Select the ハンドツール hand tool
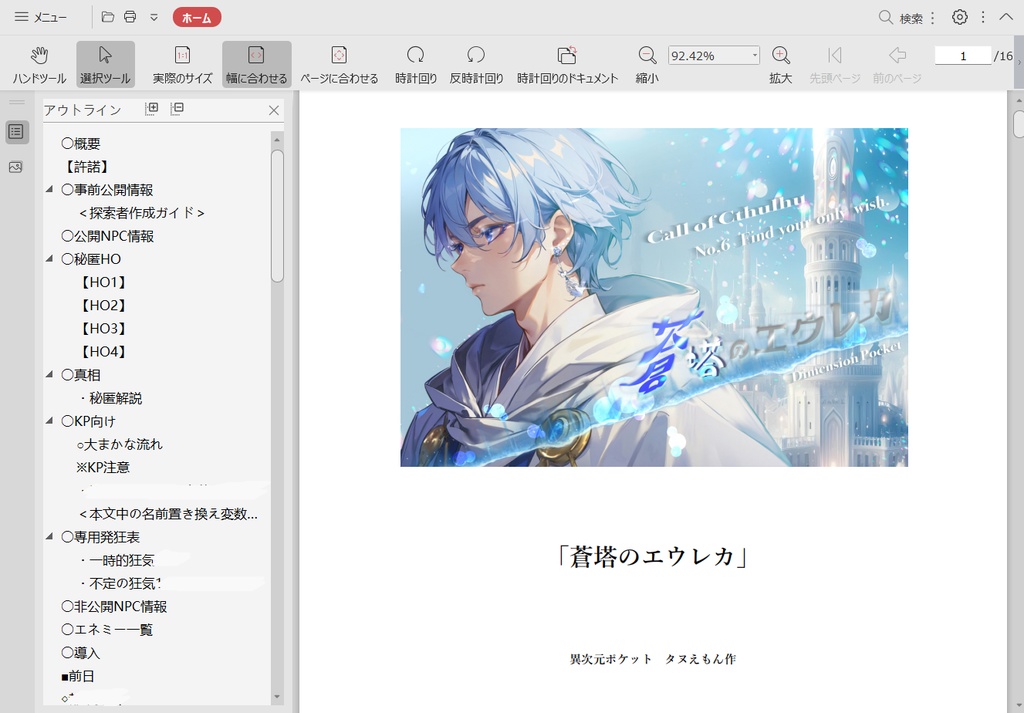Image resolution: width=1024 pixels, height=713 pixels. (40, 62)
